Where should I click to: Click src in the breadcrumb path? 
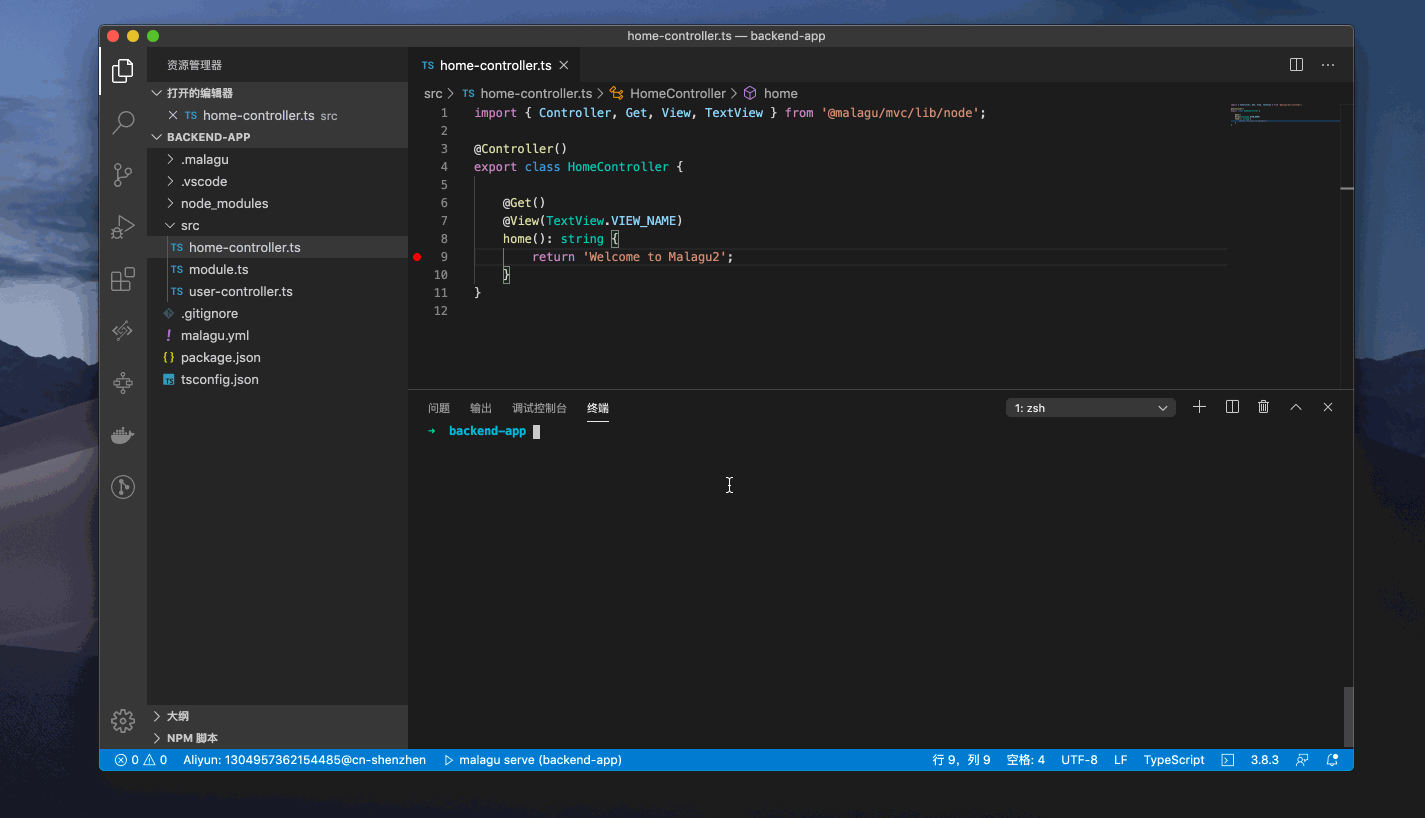433,93
